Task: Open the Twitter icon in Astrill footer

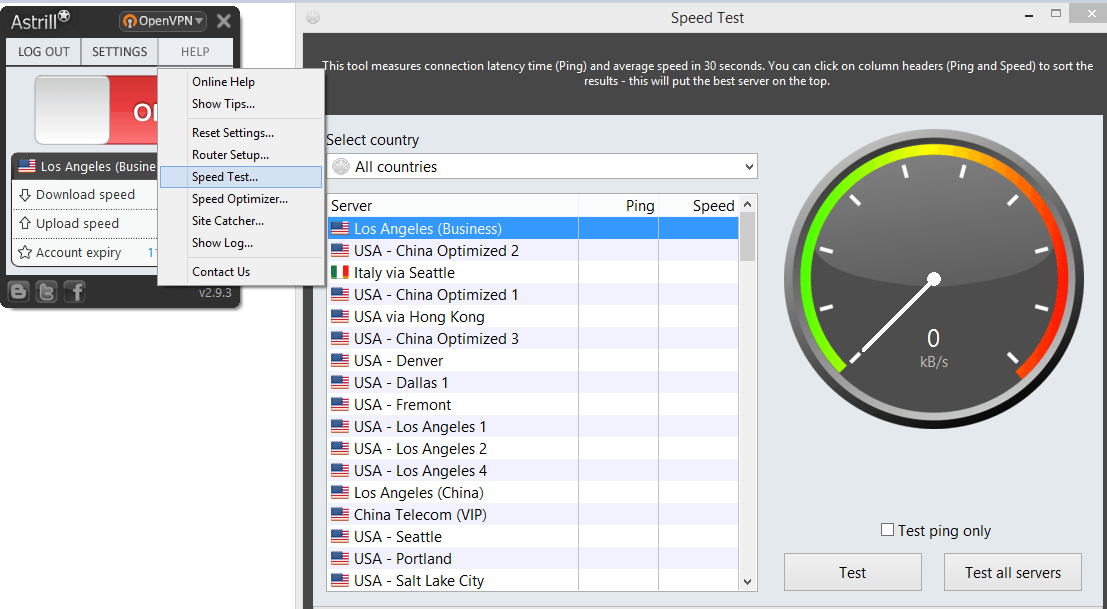Action: (47, 291)
